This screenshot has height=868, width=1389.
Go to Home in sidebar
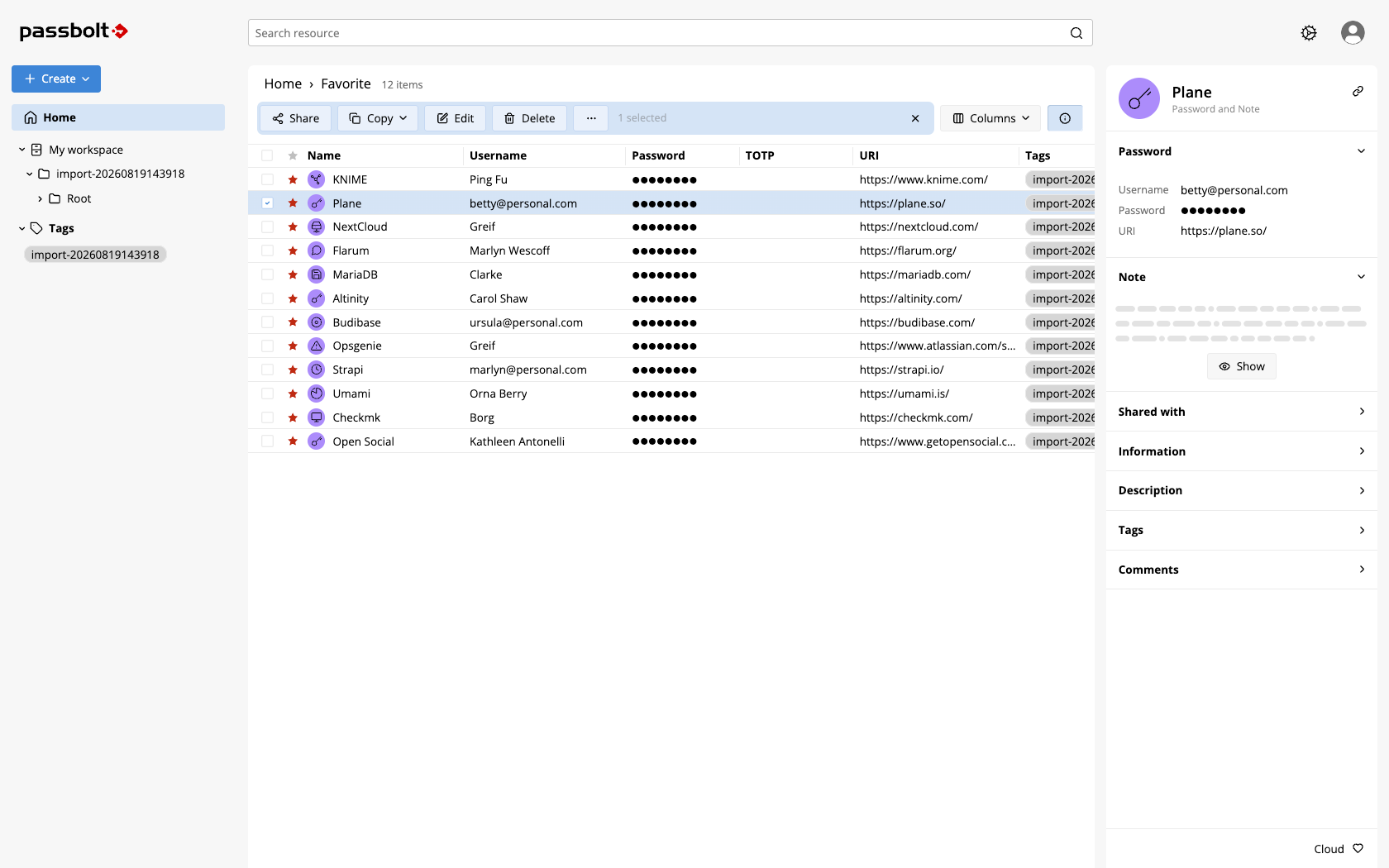(118, 117)
